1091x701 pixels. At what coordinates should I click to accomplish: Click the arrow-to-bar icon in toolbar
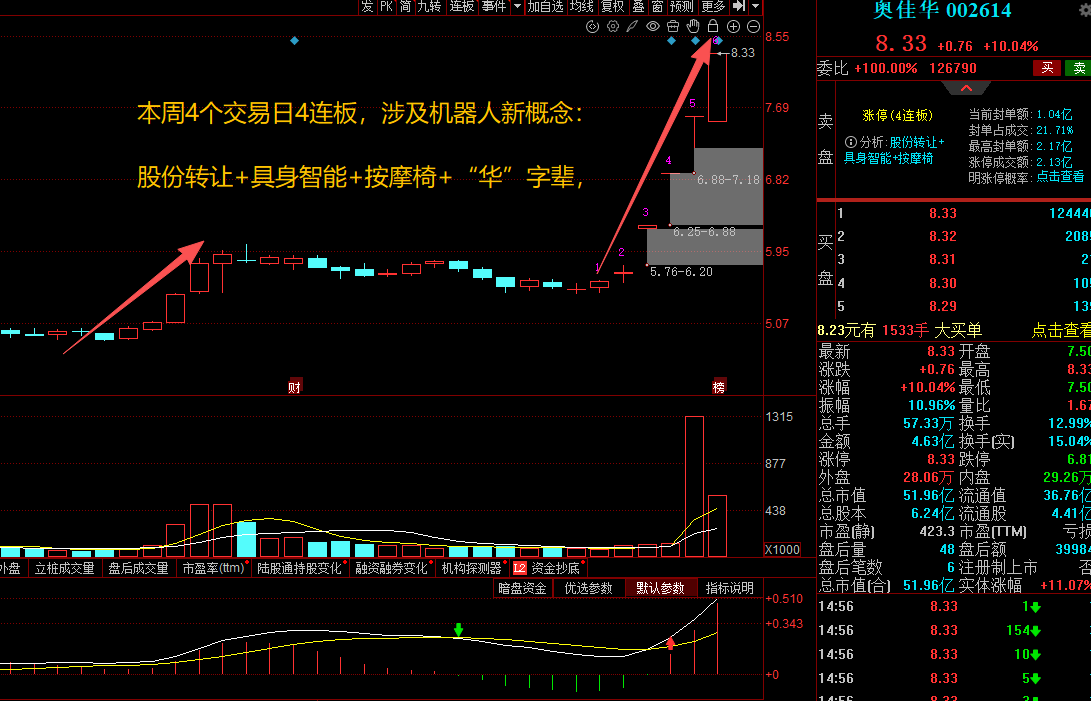click(739, 6)
